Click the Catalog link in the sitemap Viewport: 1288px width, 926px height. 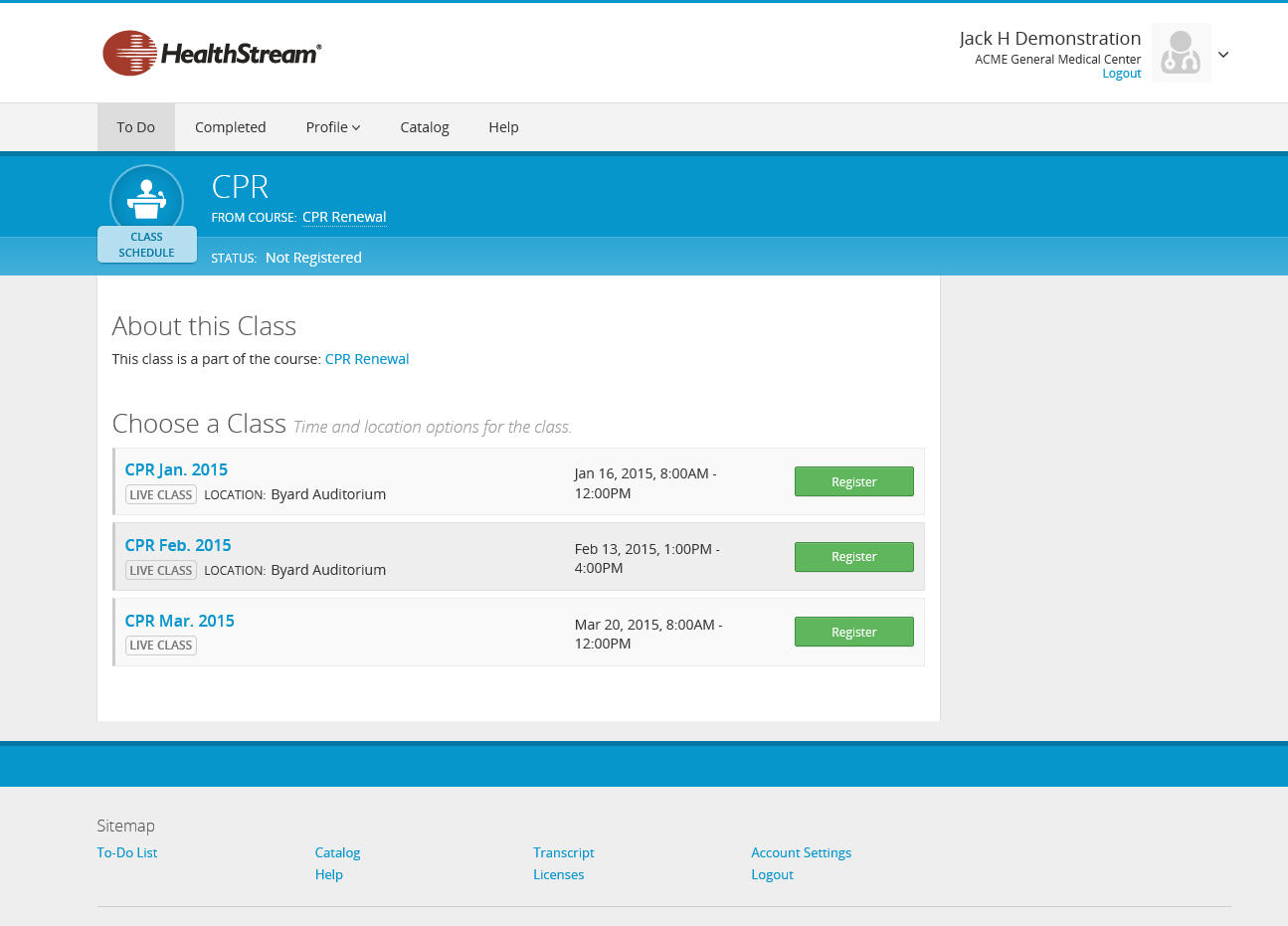[338, 852]
